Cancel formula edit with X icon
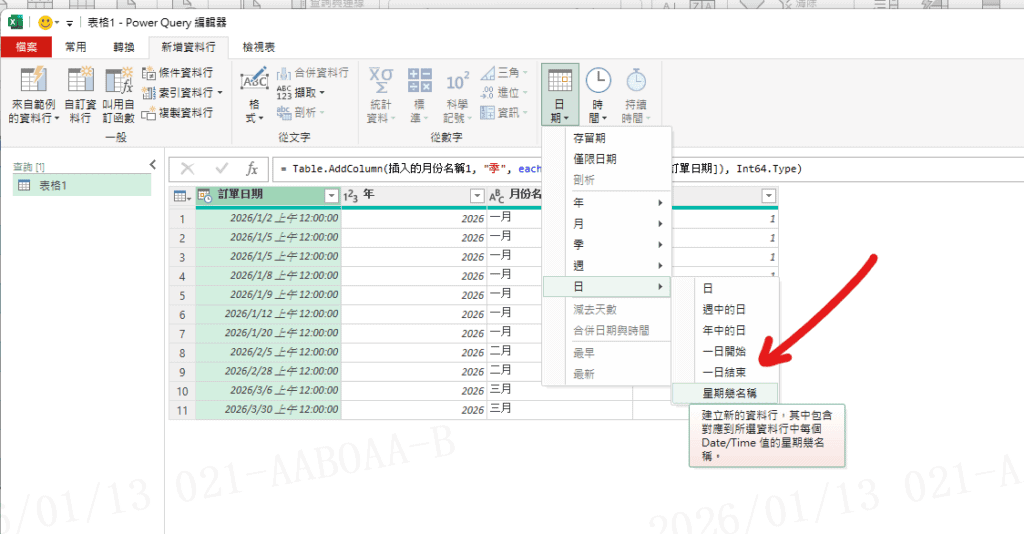Viewport: 1024px width, 534px height. click(x=187, y=169)
